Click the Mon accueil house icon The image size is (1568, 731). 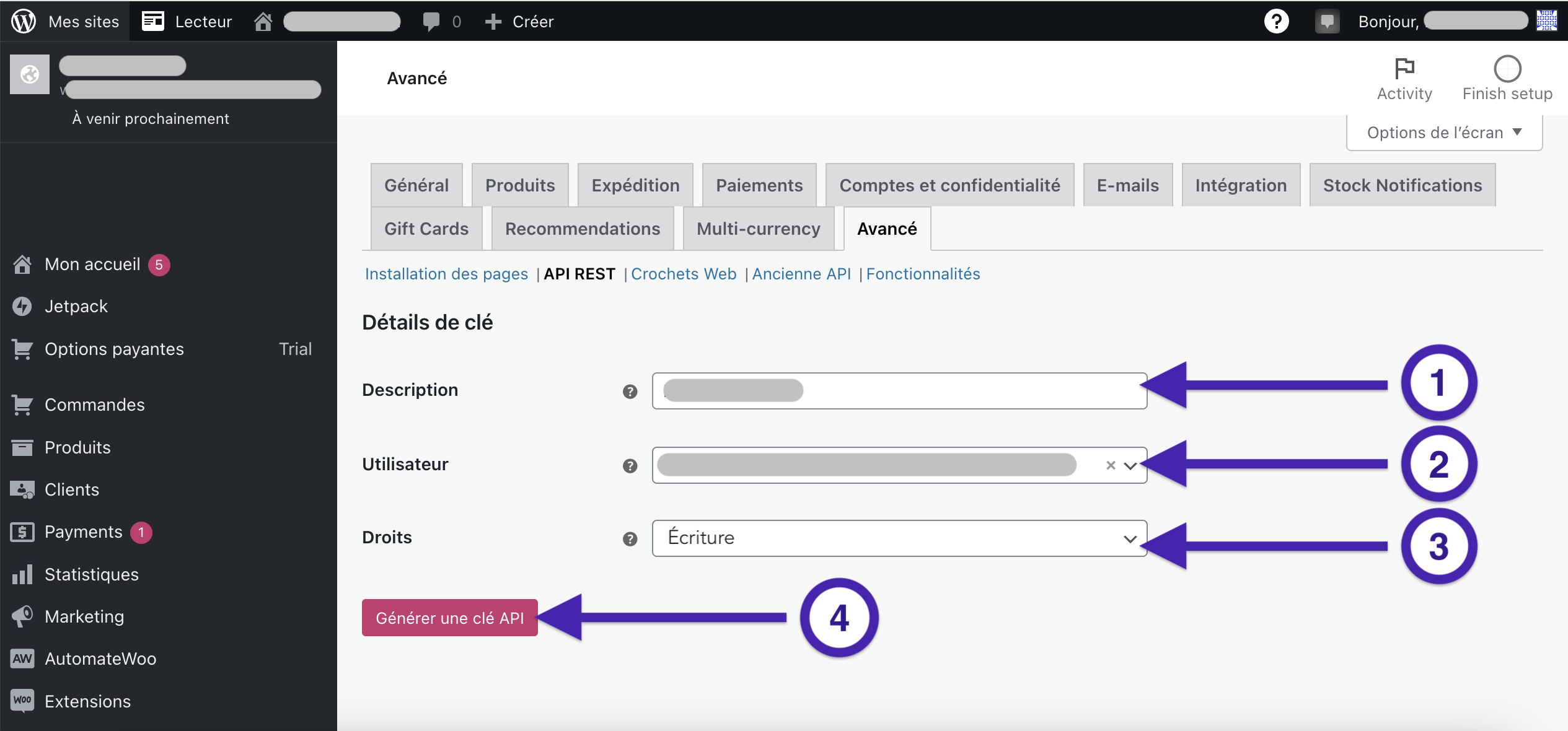click(x=22, y=265)
